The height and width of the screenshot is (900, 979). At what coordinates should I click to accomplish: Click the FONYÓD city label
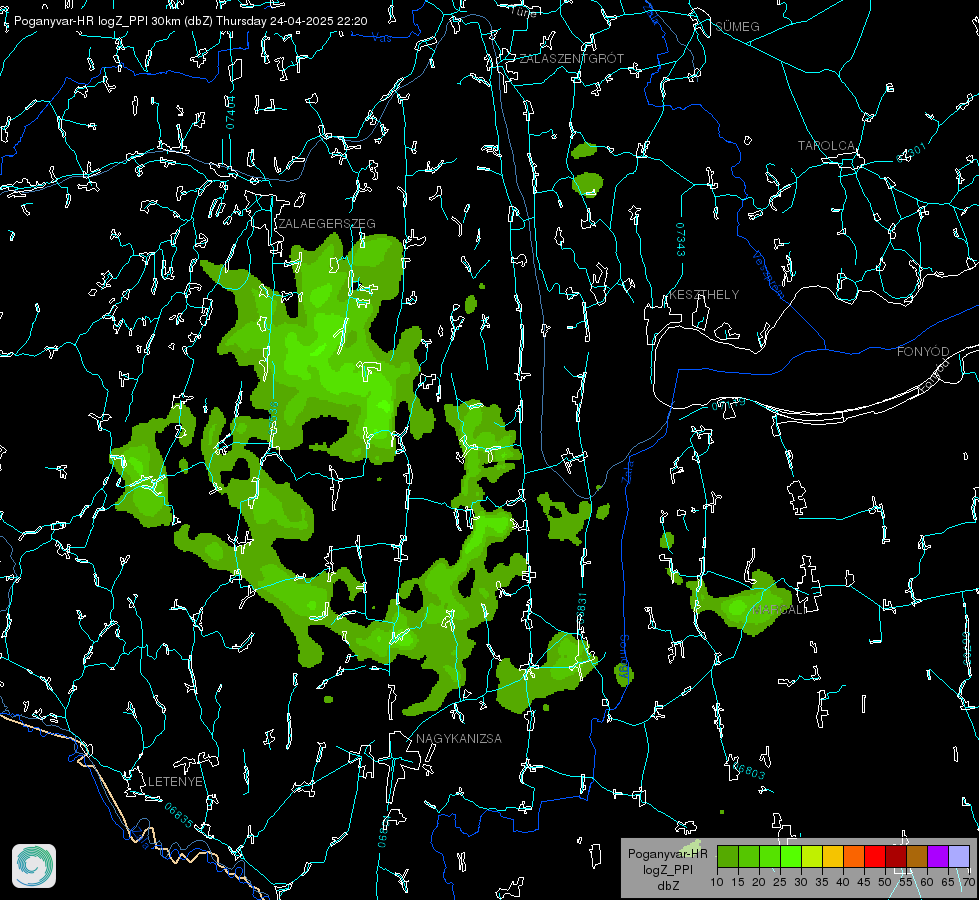[x=923, y=352]
